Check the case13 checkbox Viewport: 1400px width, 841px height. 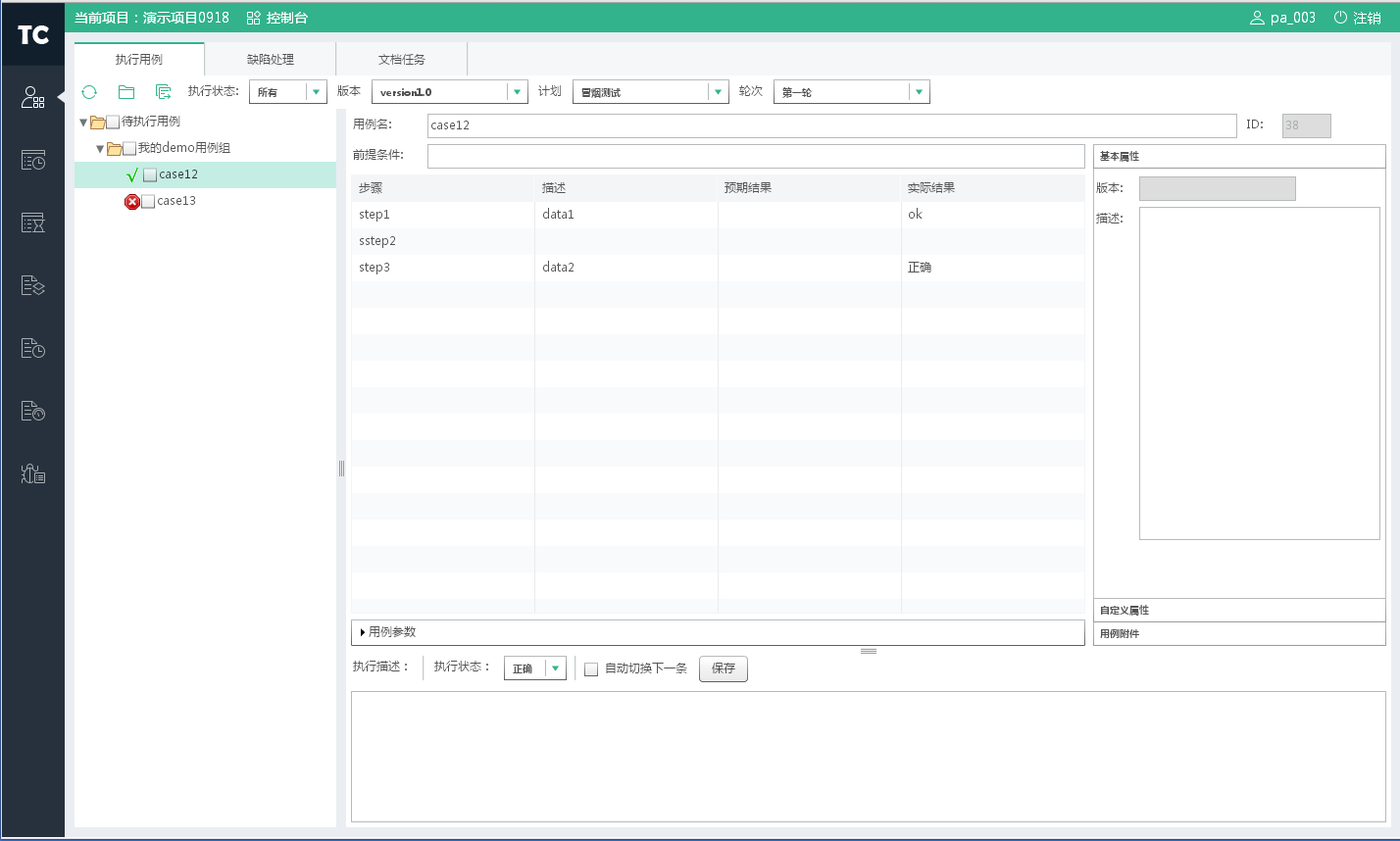148,202
